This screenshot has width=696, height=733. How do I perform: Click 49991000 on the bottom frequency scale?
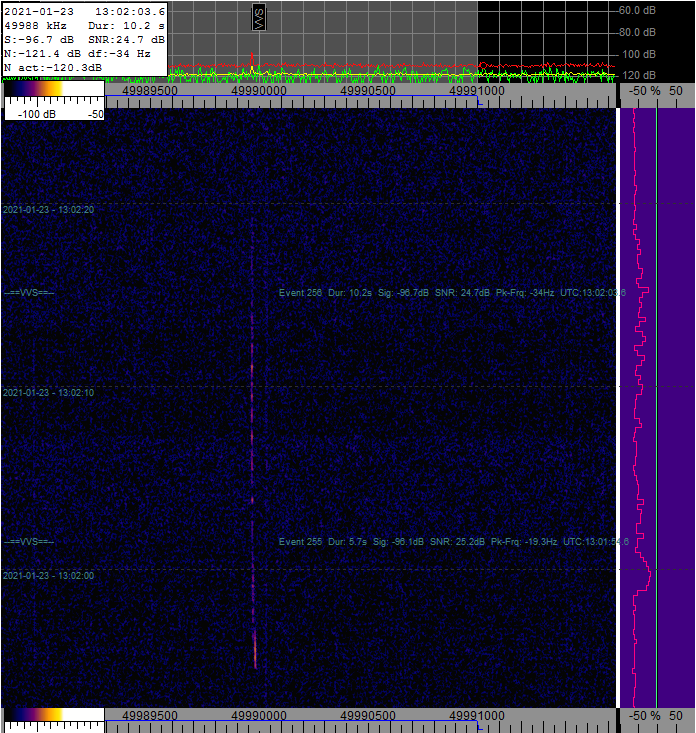point(477,715)
